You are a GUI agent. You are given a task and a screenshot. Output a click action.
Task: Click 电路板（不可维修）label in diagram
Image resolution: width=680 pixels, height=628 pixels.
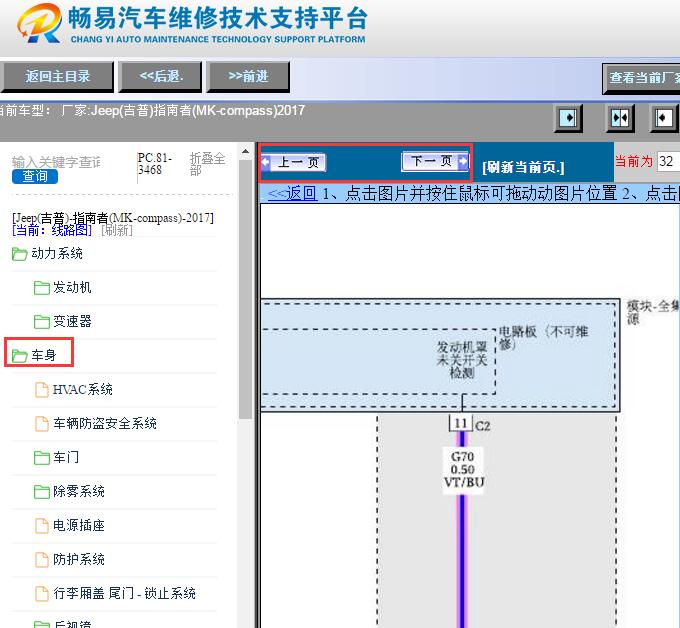(543, 338)
